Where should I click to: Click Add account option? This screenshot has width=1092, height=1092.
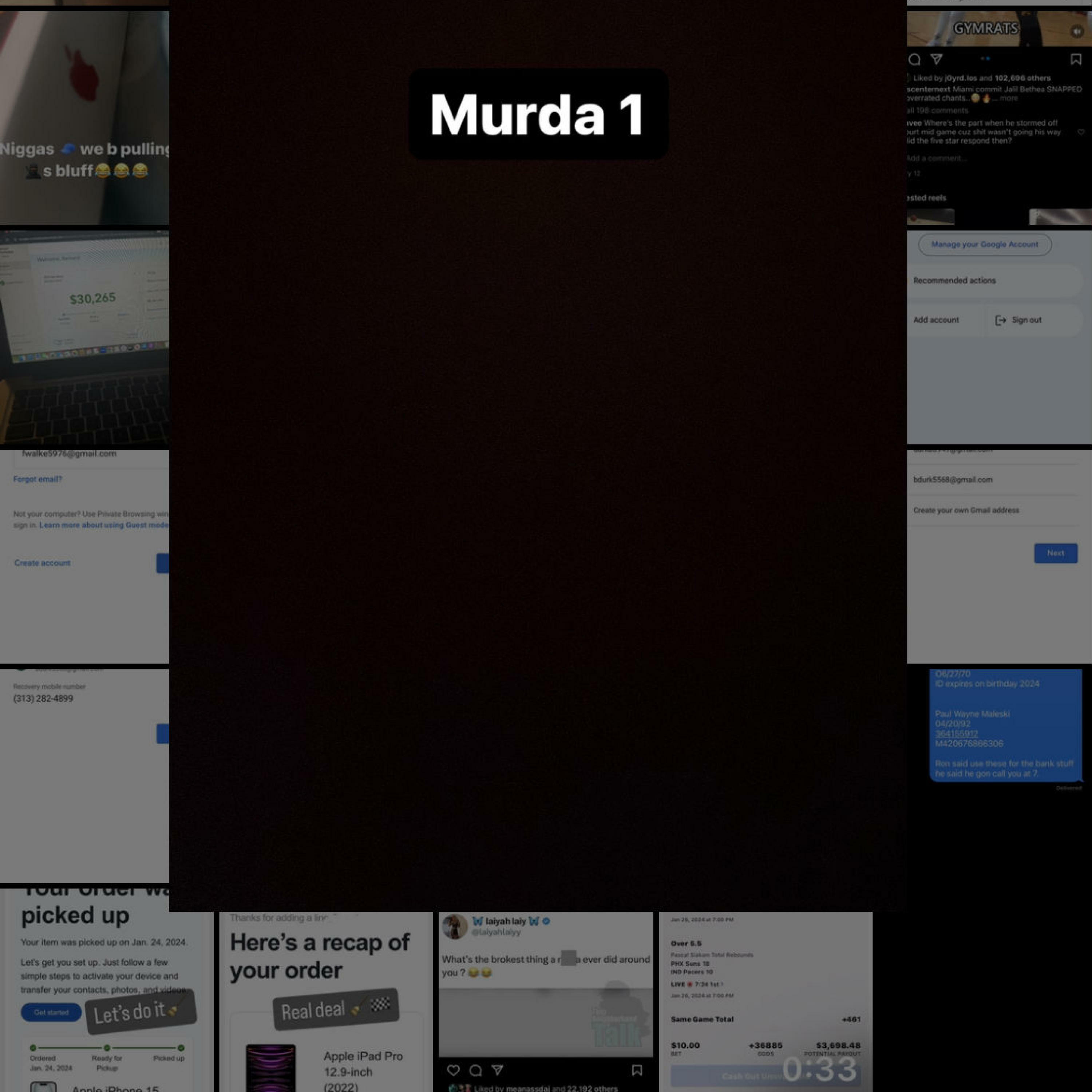tap(936, 320)
